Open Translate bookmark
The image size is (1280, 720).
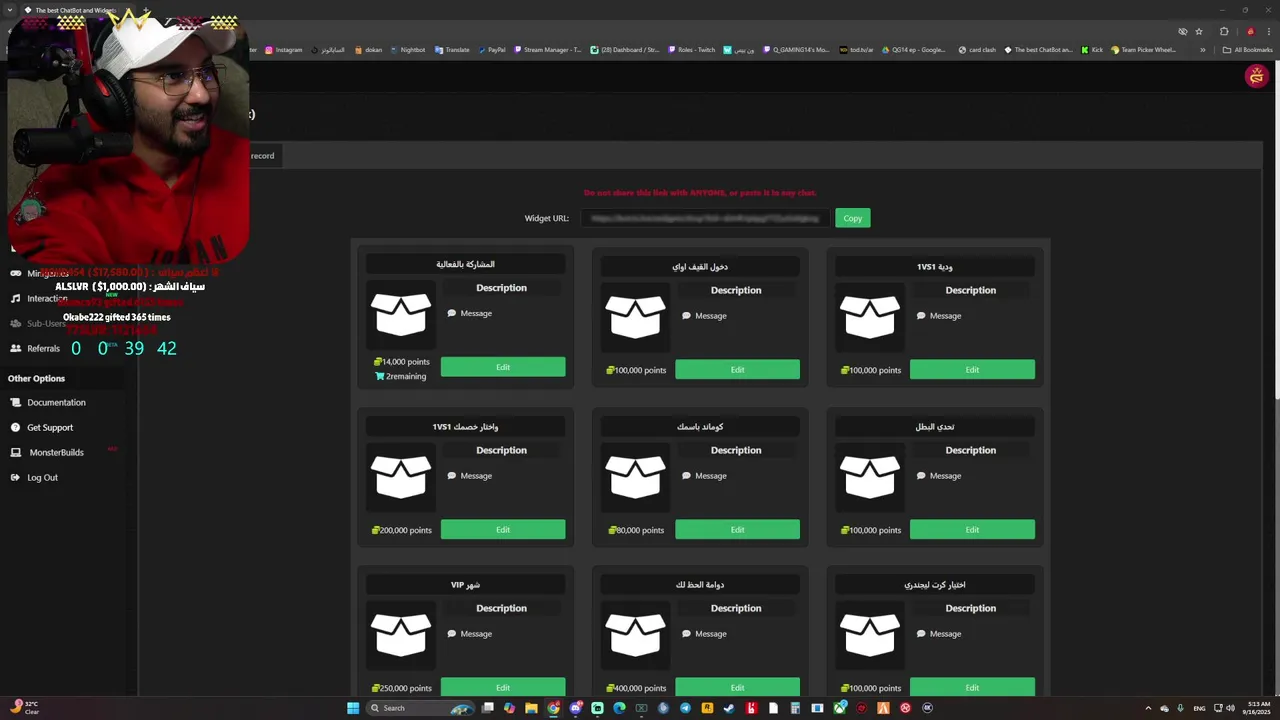click(452, 50)
